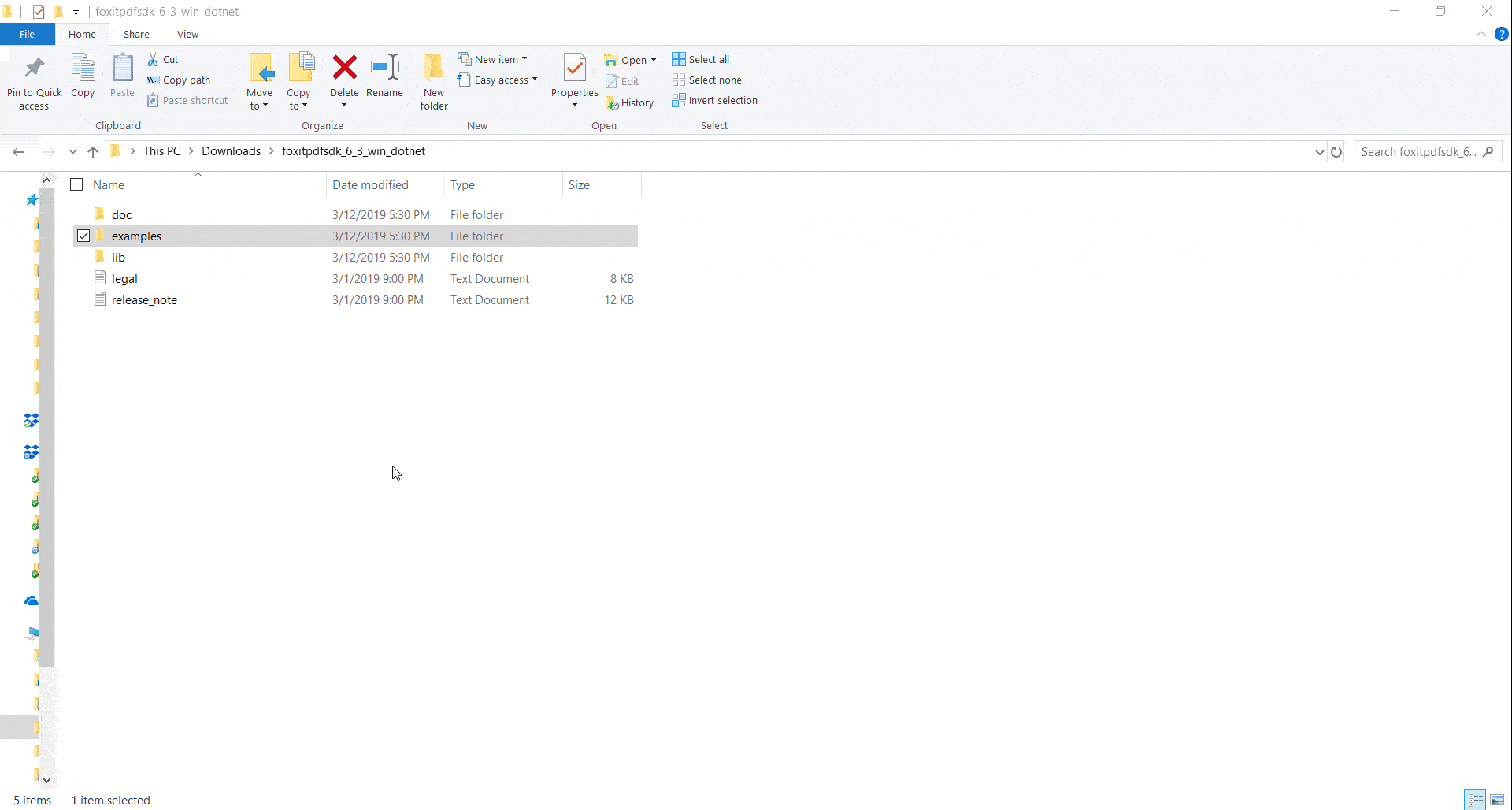The image size is (1512, 810).
Task: Click foxitpdfsdk_6_3_win_dotnet breadcrumb
Action: 354,151
